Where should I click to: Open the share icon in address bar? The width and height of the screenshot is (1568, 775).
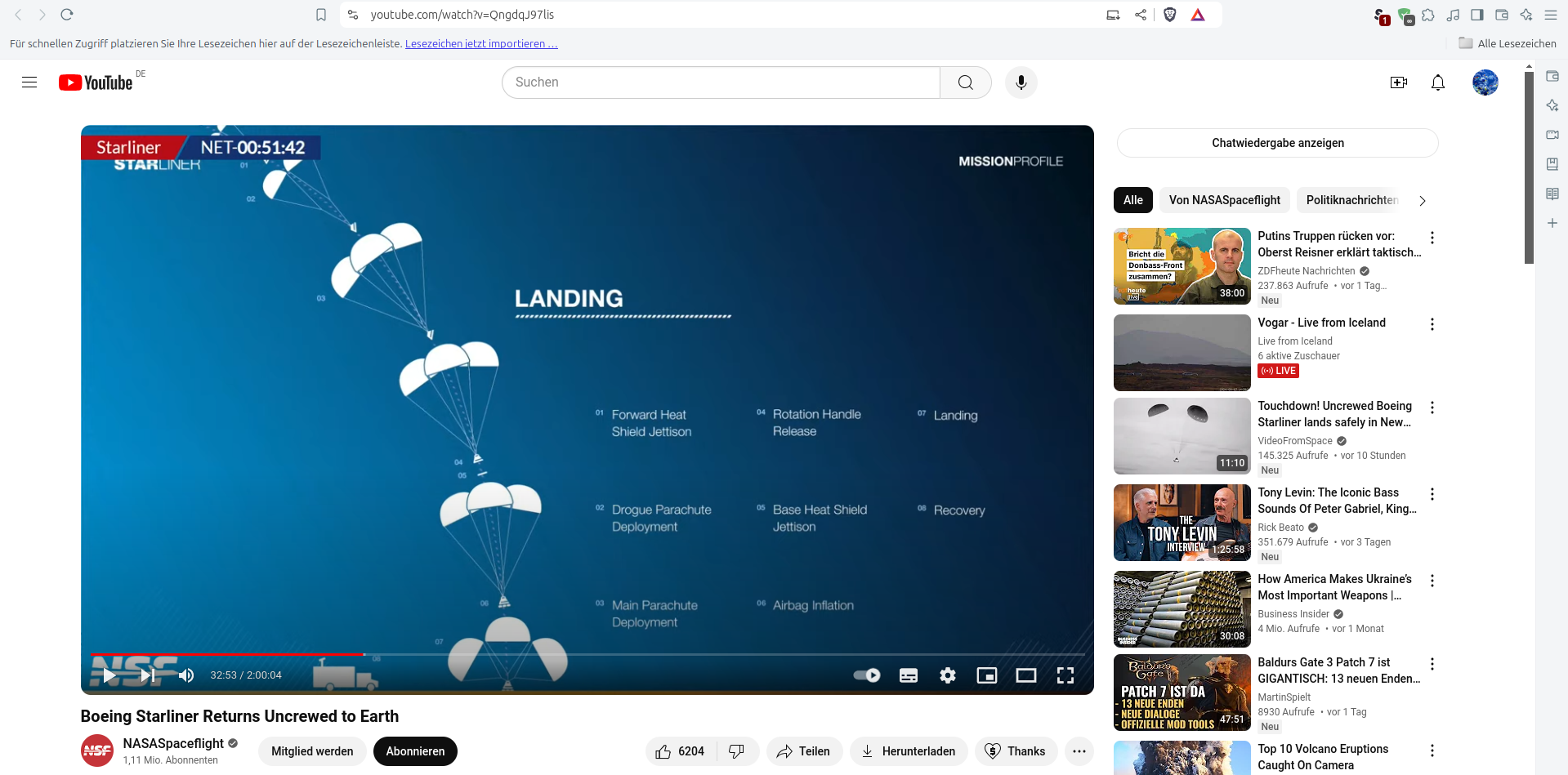tap(1141, 15)
